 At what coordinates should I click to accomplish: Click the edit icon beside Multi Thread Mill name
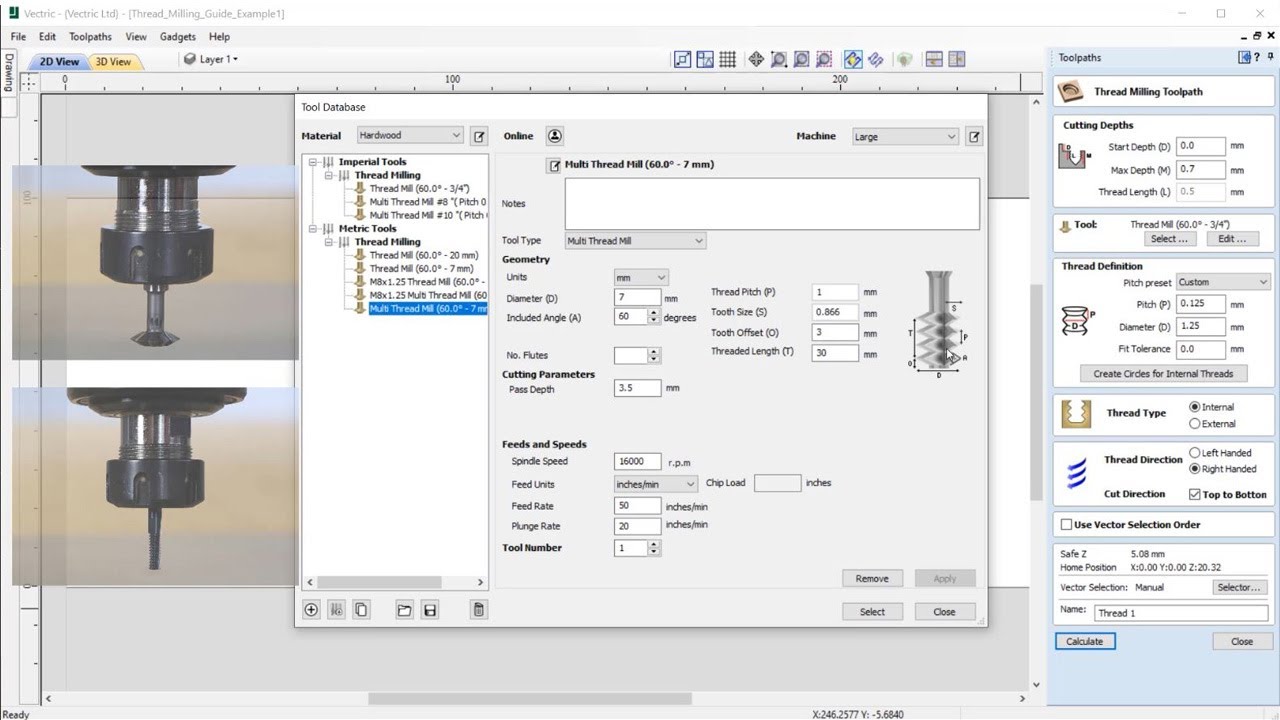point(553,165)
